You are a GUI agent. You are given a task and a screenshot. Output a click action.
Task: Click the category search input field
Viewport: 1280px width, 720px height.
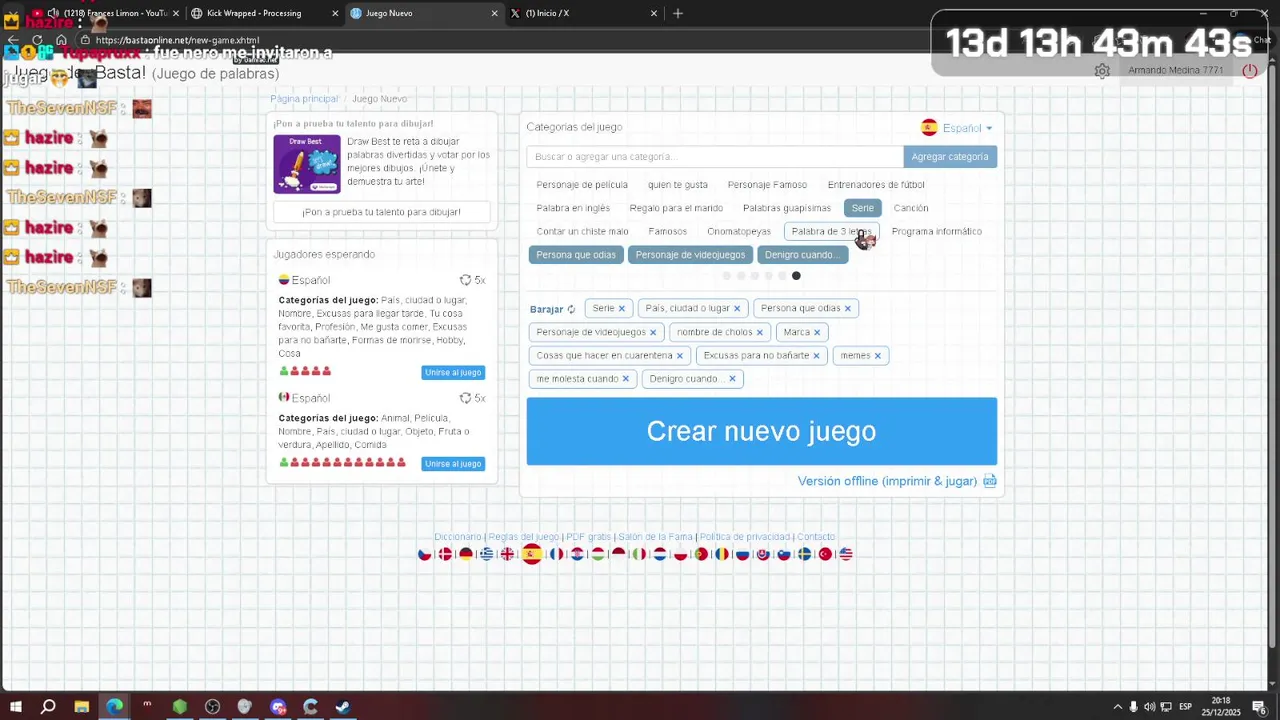point(715,157)
